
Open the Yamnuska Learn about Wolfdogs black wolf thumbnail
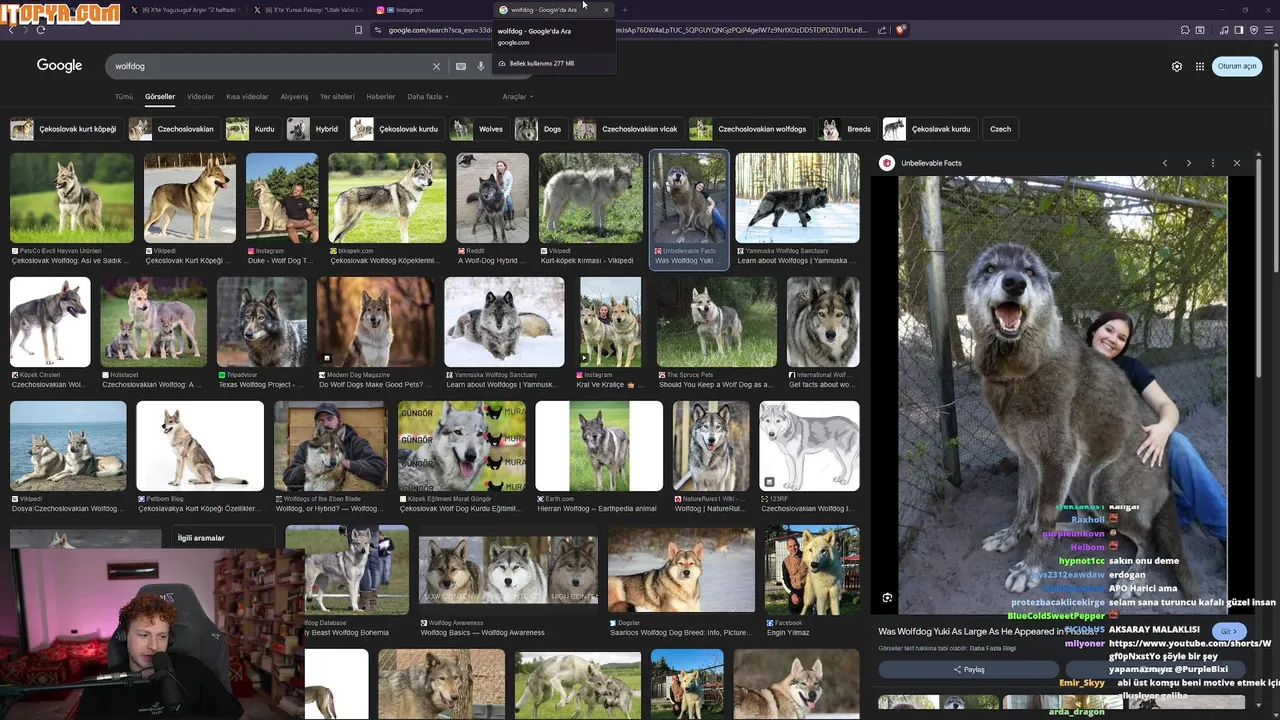(797, 198)
